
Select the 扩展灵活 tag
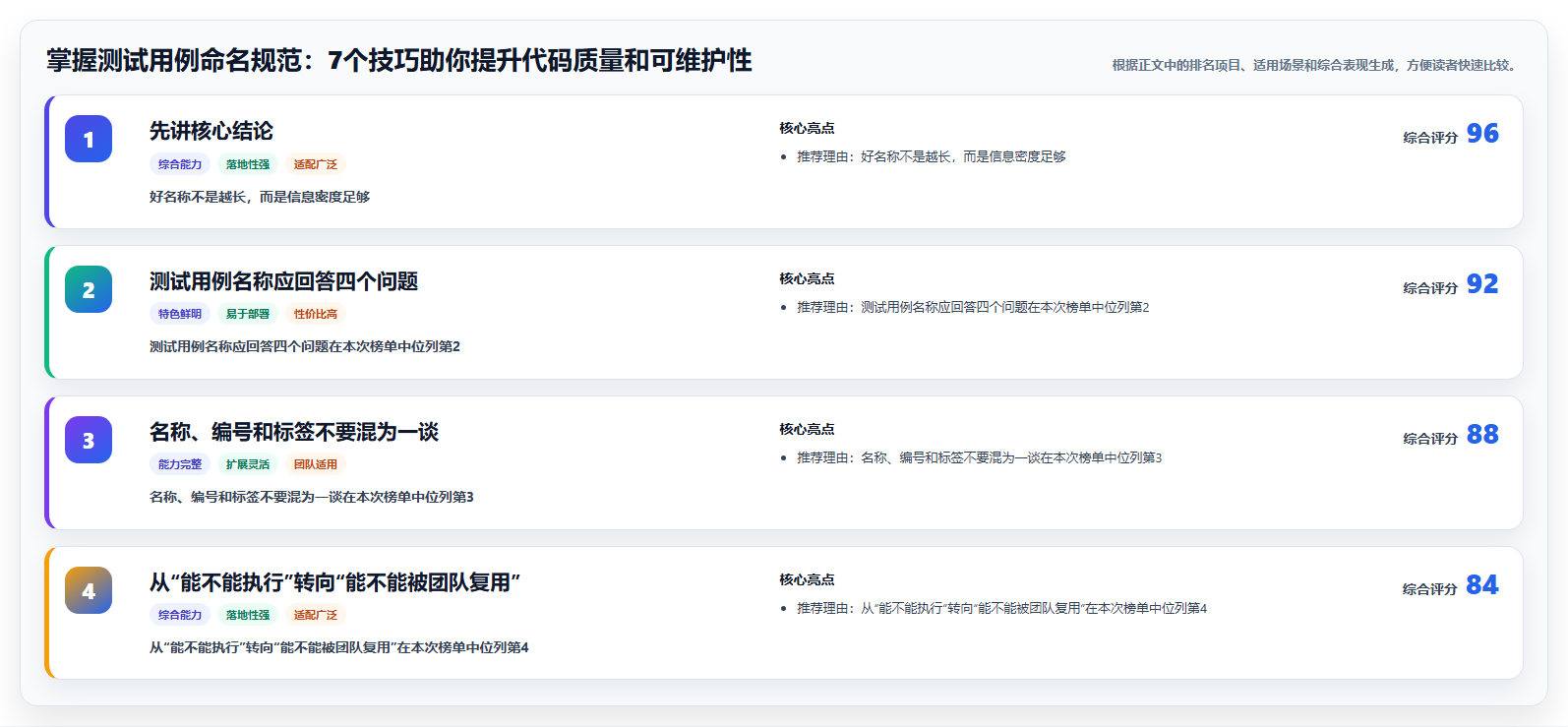[248, 464]
